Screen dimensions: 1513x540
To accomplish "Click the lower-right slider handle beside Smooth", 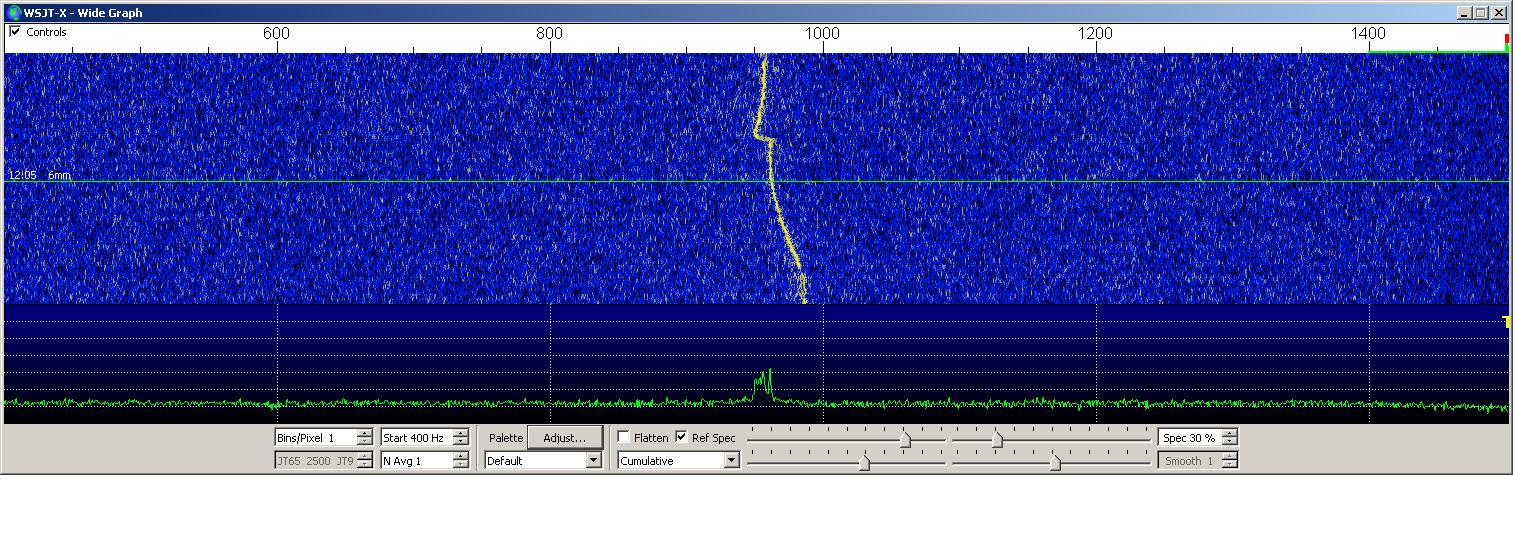I will tap(1055, 462).
